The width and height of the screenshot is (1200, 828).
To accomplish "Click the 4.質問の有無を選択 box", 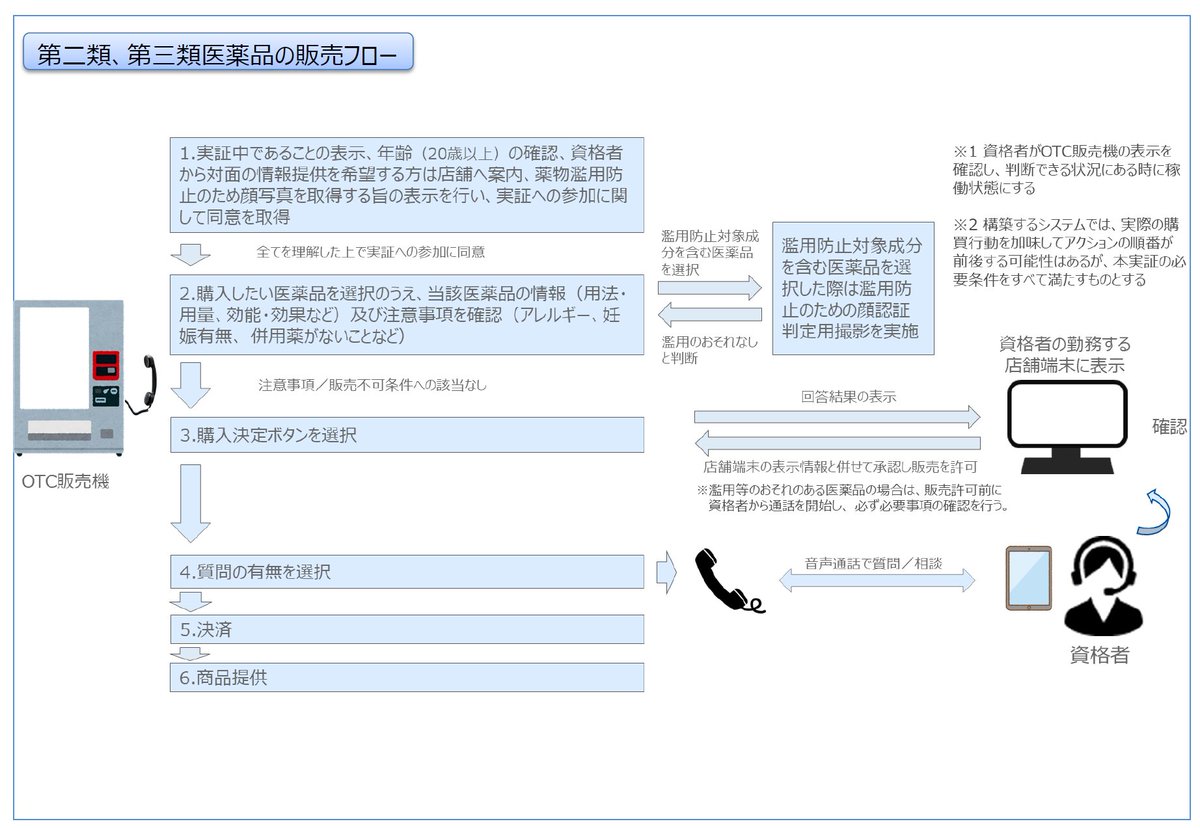I will click(407, 571).
